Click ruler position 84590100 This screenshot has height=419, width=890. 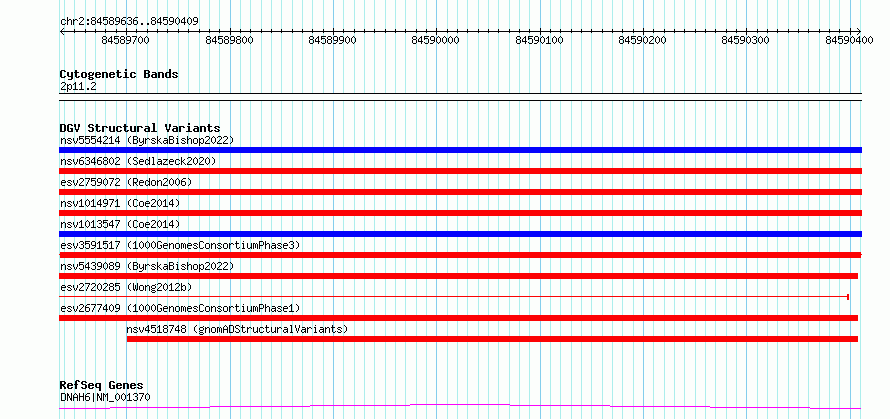[x=539, y=40]
